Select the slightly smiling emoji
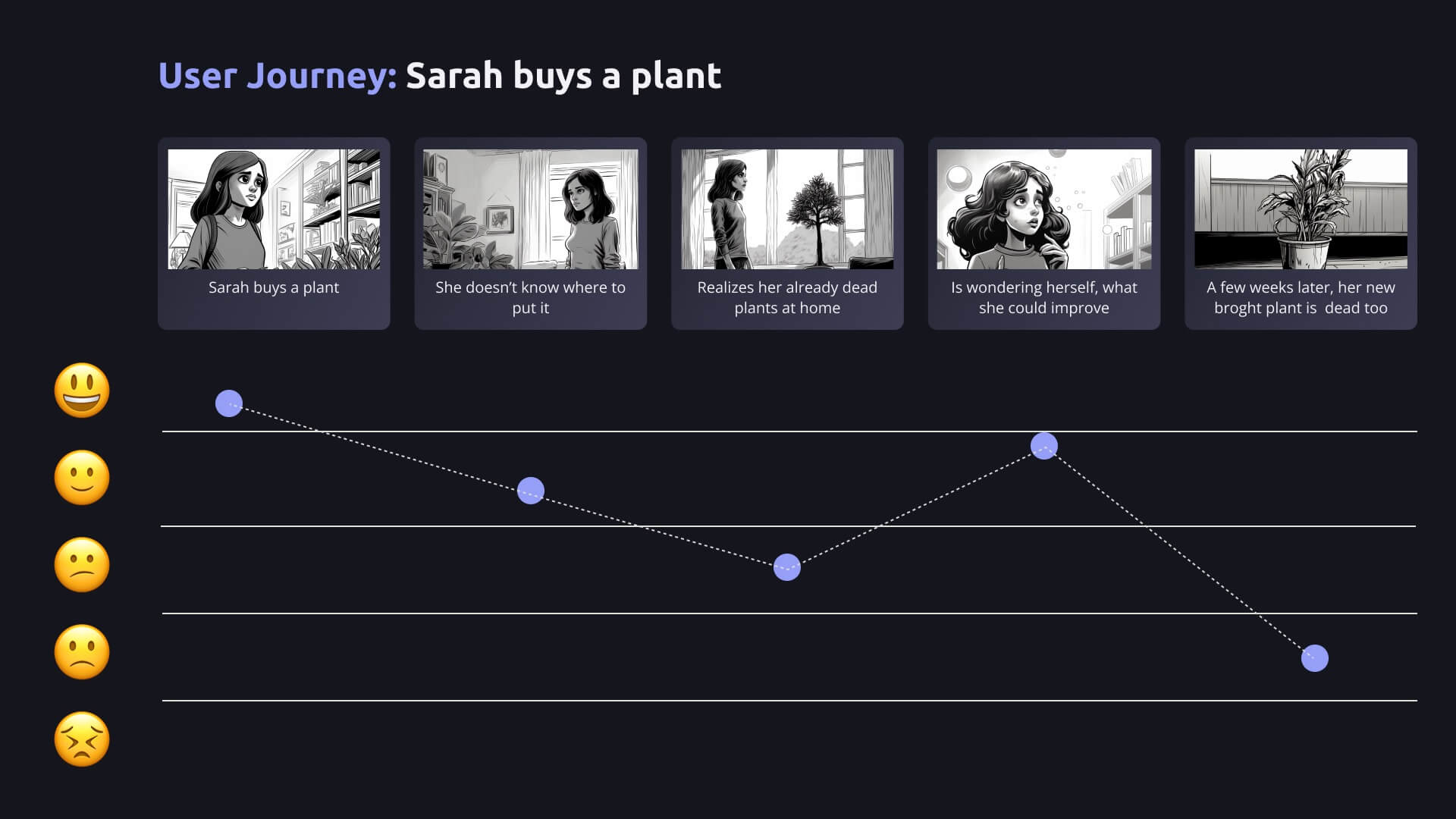This screenshot has height=819, width=1456. pyautogui.click(x=82, y=478)
